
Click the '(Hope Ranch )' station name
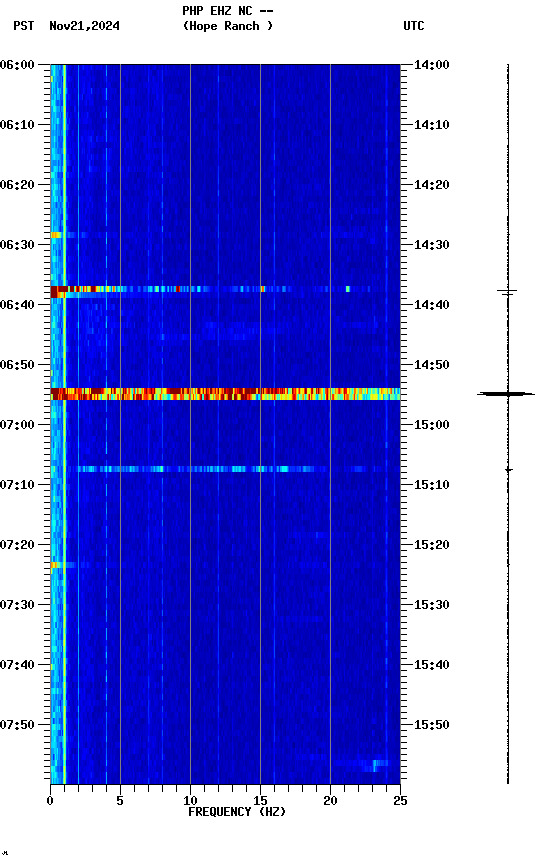[x=228, y=26]
